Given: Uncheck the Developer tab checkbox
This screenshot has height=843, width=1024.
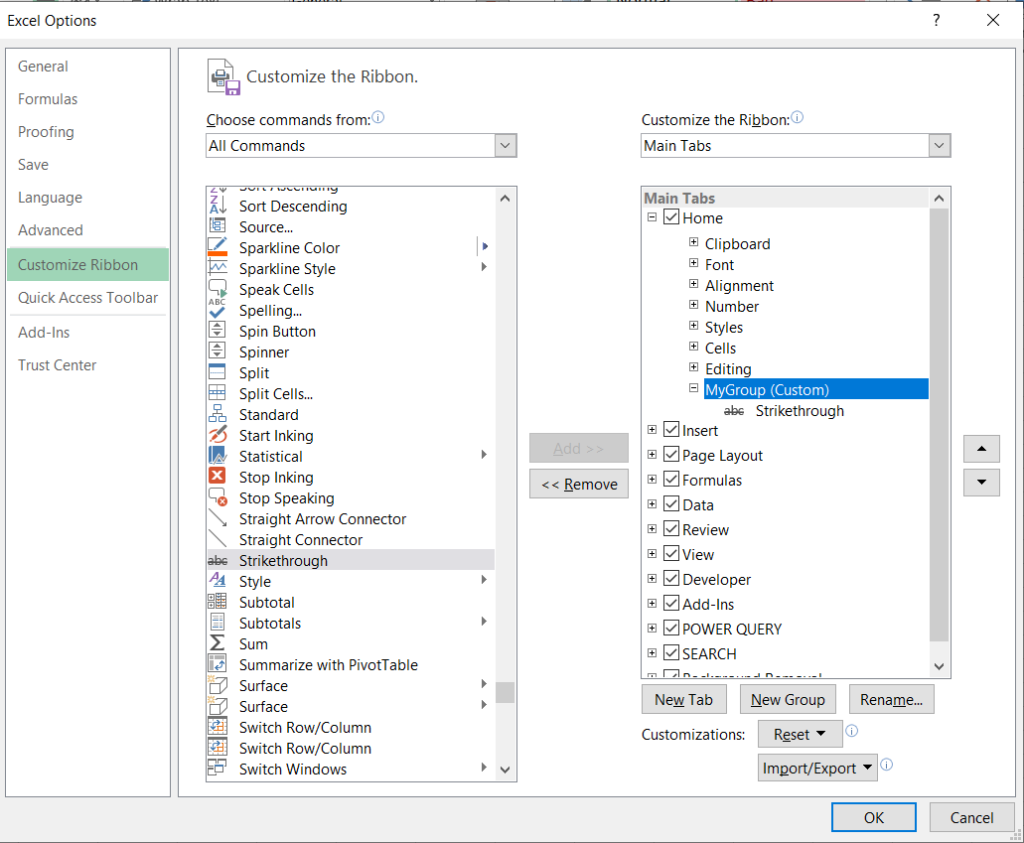Looking at the screenshot, I should pyautogui.click(x=671, y=580).
